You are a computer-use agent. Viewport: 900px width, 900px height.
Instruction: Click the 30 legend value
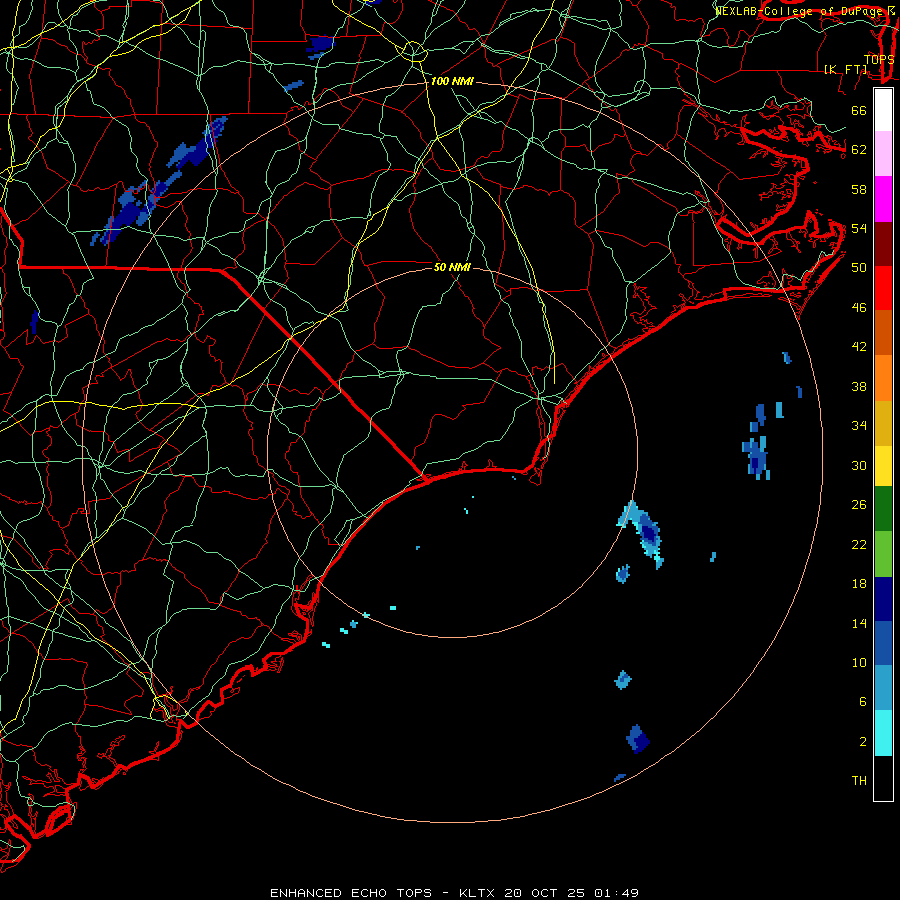pyautogui.click(x=859, y=465)
